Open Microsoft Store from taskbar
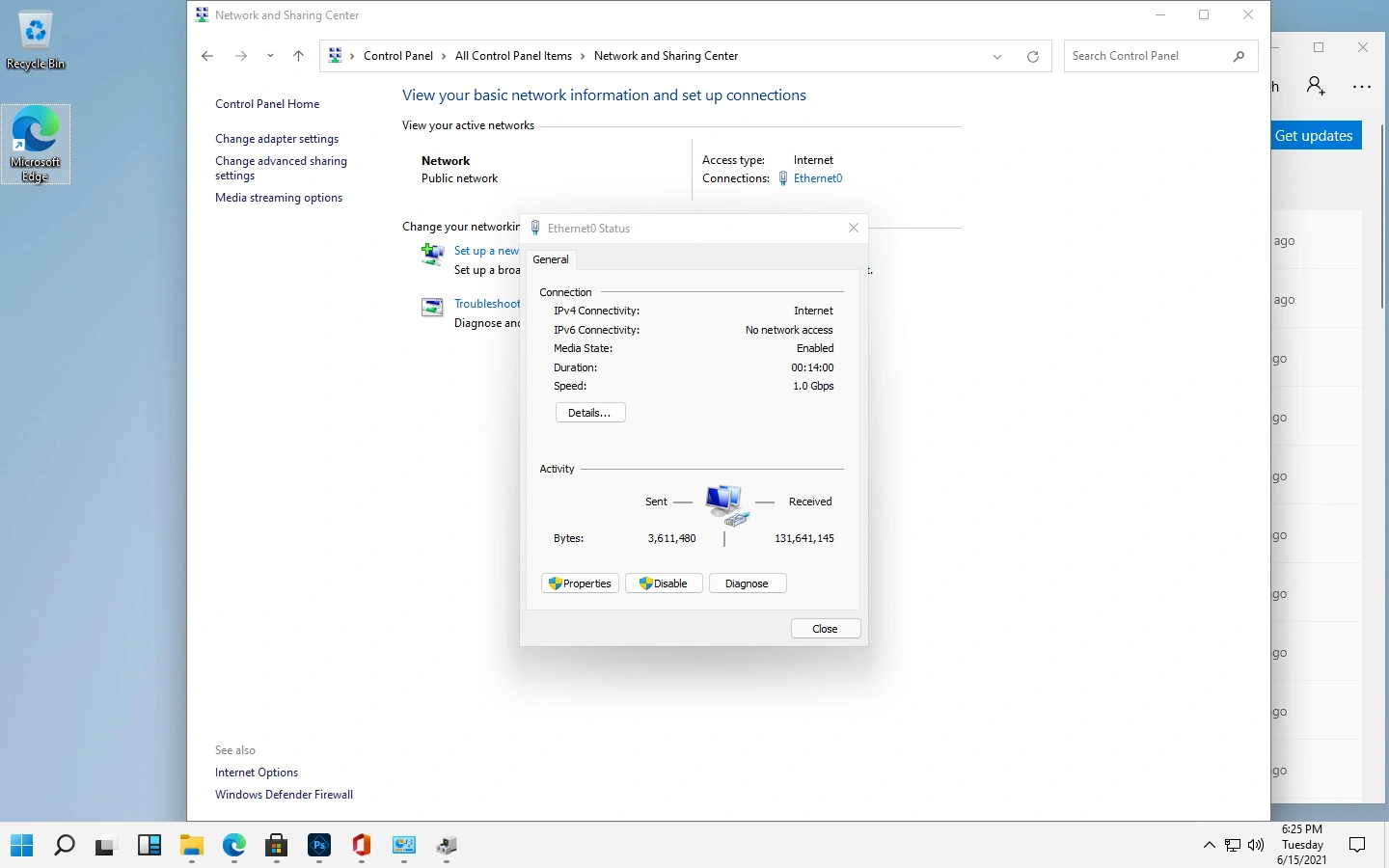This screenshot has height=868, width=1389. point(277,846)
